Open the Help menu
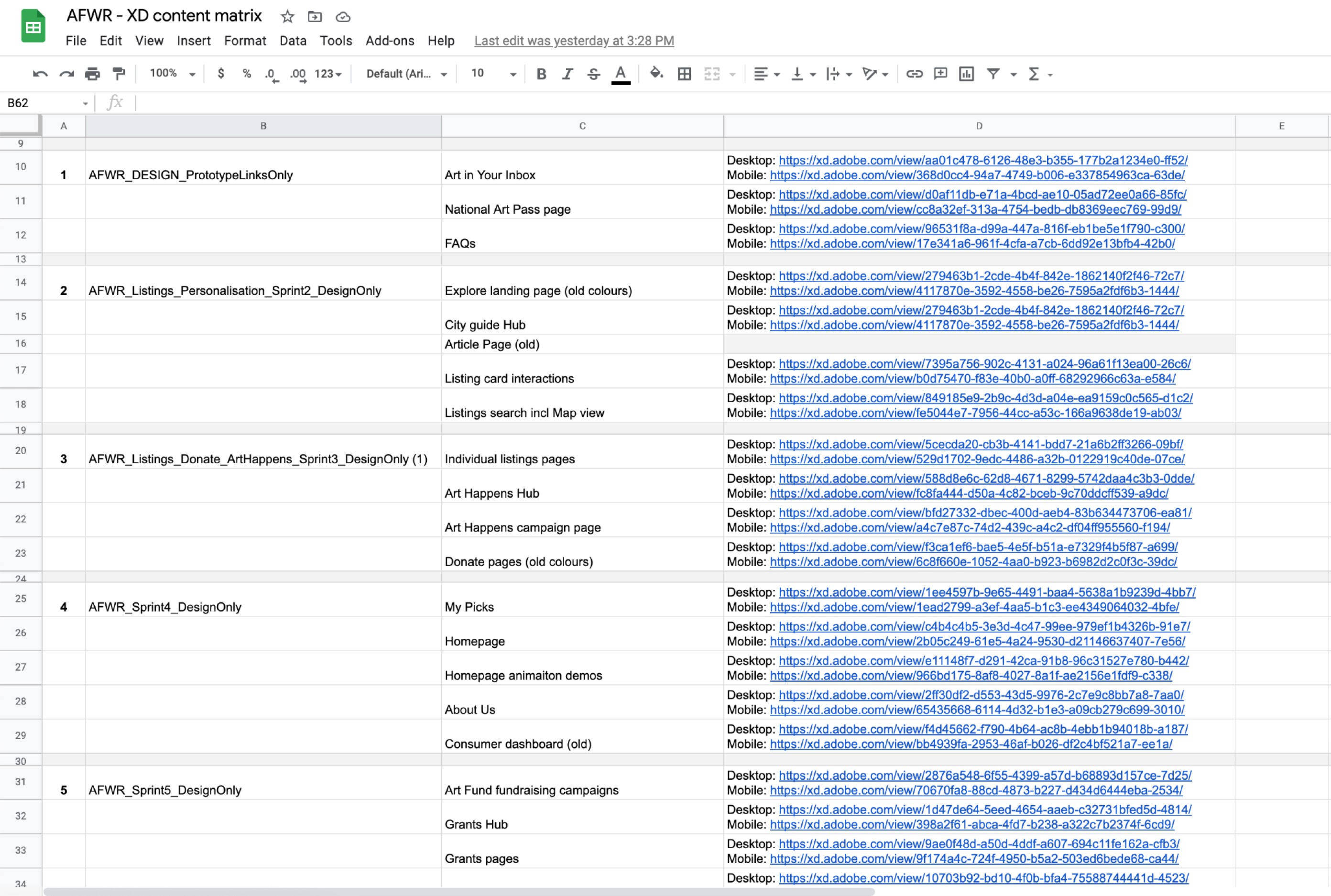1331x896 pixels. (x=441, y=41)
